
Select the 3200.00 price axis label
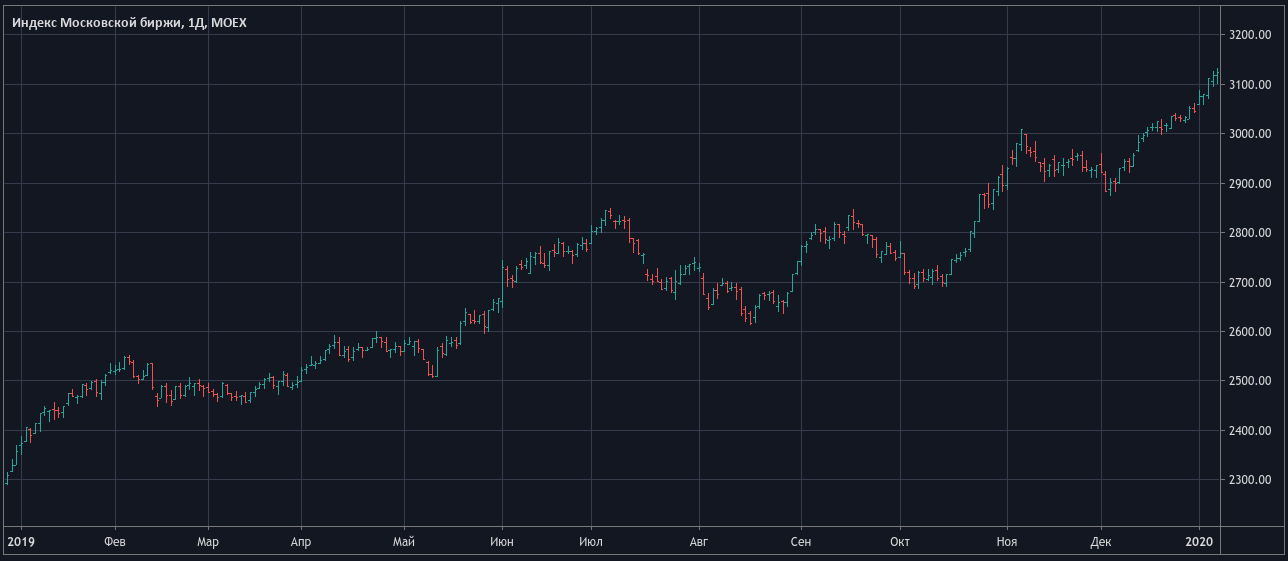[1249, 35]
